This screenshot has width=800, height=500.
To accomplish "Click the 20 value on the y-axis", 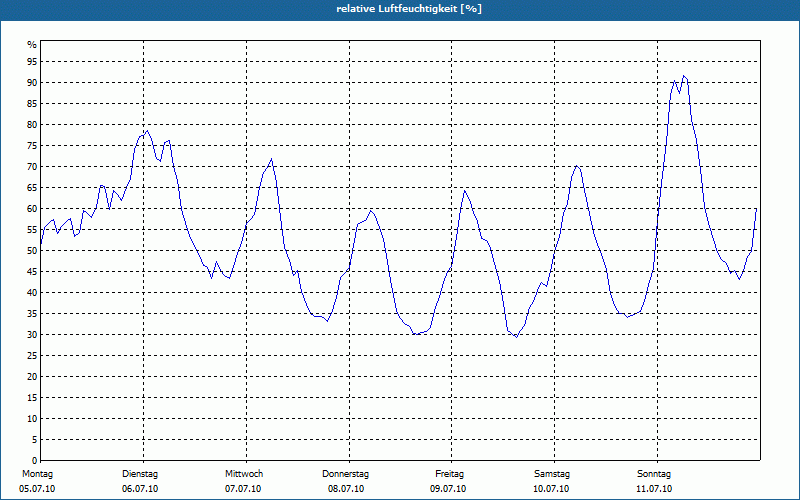I will click(x=32, y=377).
